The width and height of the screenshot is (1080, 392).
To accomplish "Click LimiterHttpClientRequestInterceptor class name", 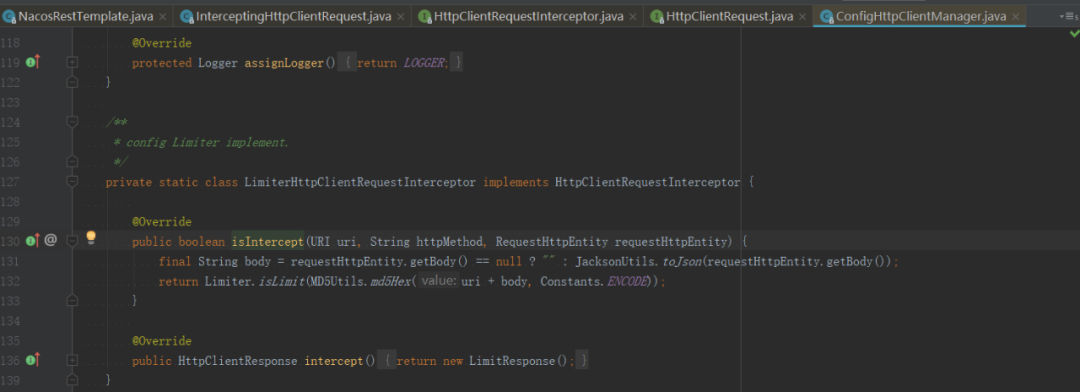I will tap(360, 183).
